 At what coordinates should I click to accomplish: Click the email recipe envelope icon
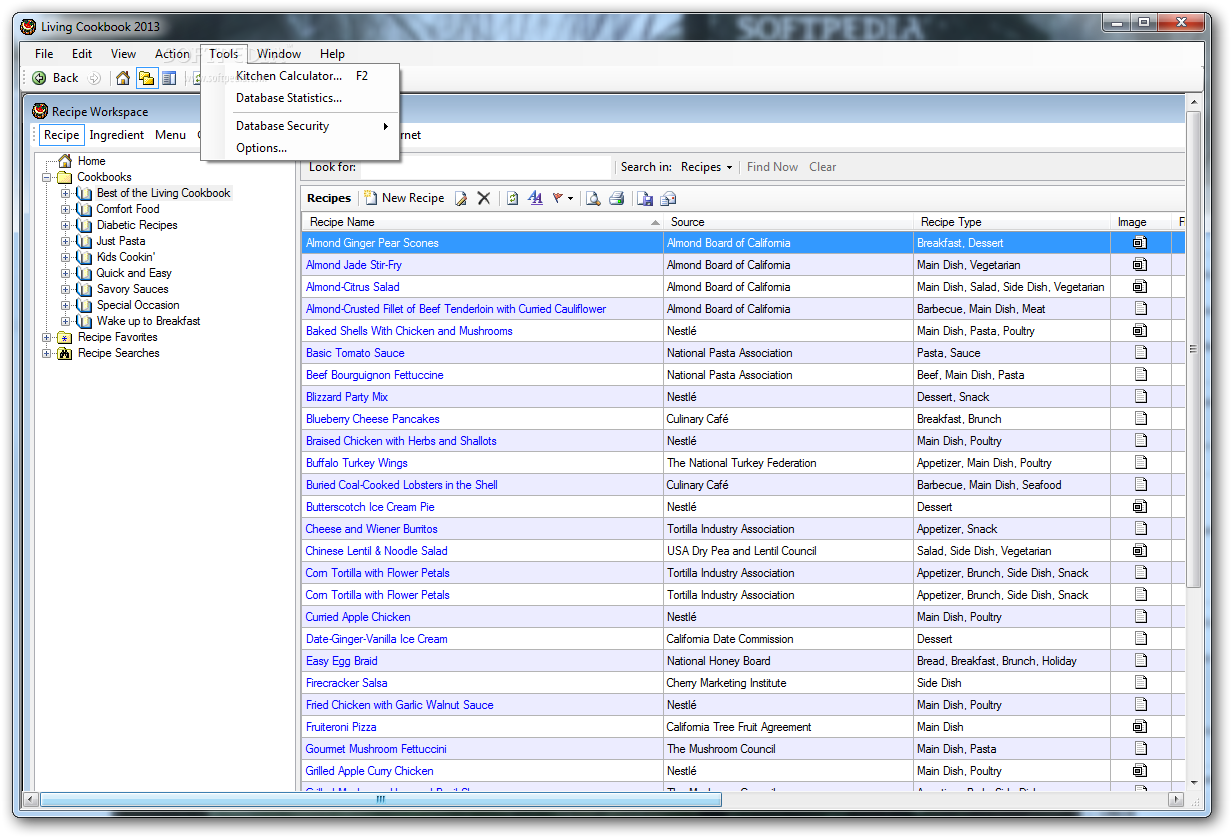pyautogui.click(x=669, y=198)
